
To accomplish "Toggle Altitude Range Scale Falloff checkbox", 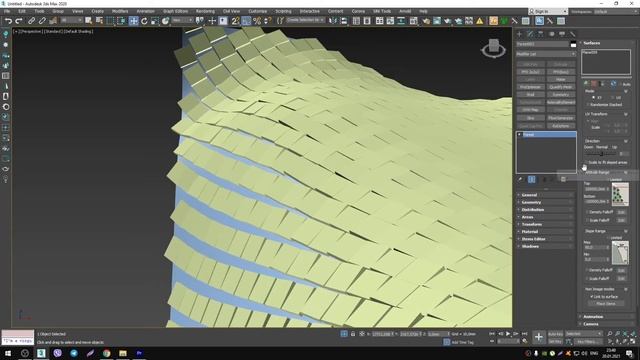I will click(587, 220).
